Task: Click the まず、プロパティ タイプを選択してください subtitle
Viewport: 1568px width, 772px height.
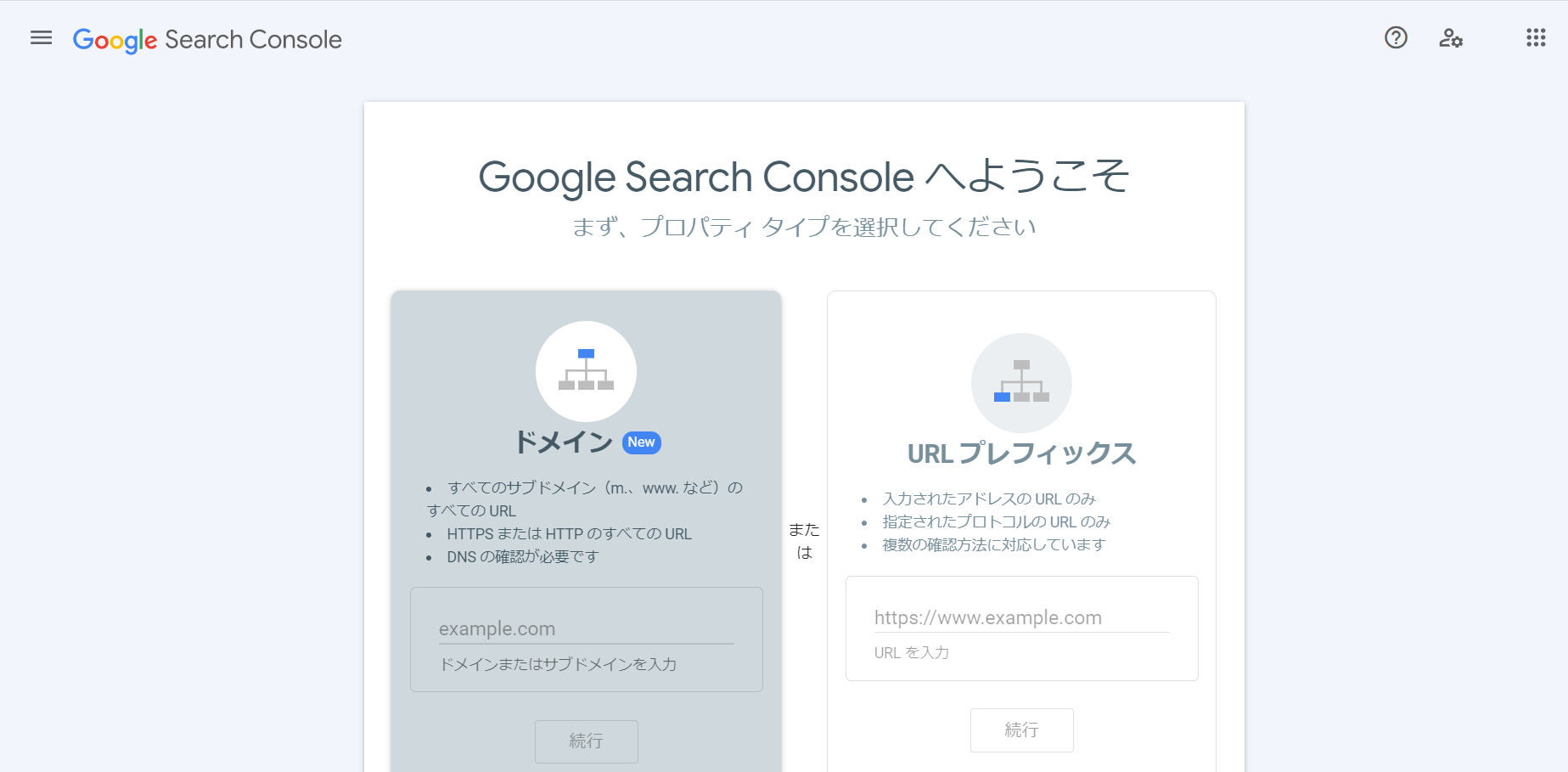Action: [804, 227]
